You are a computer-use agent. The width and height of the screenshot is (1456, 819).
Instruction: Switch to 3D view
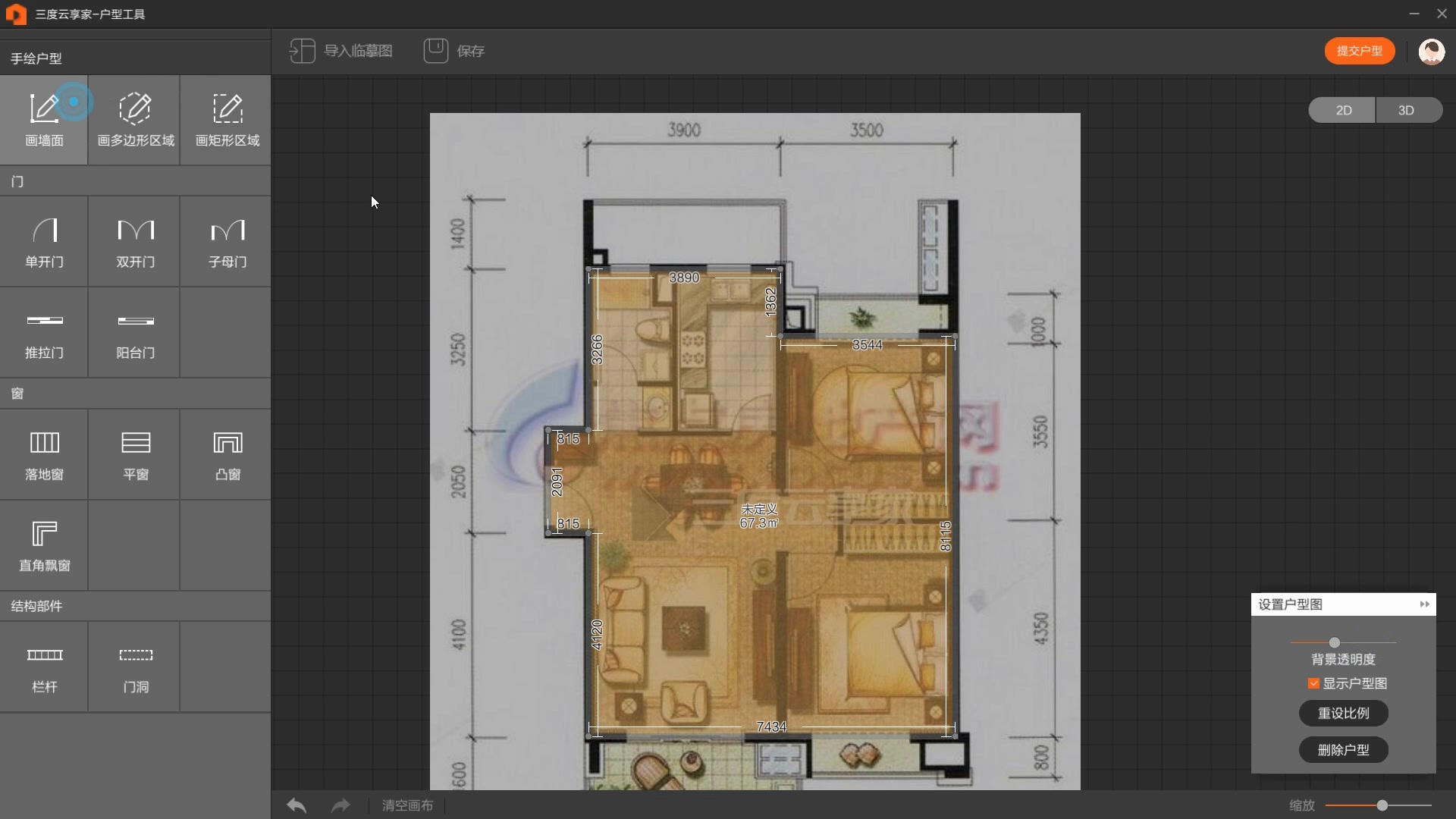[x=1406, y=110]
